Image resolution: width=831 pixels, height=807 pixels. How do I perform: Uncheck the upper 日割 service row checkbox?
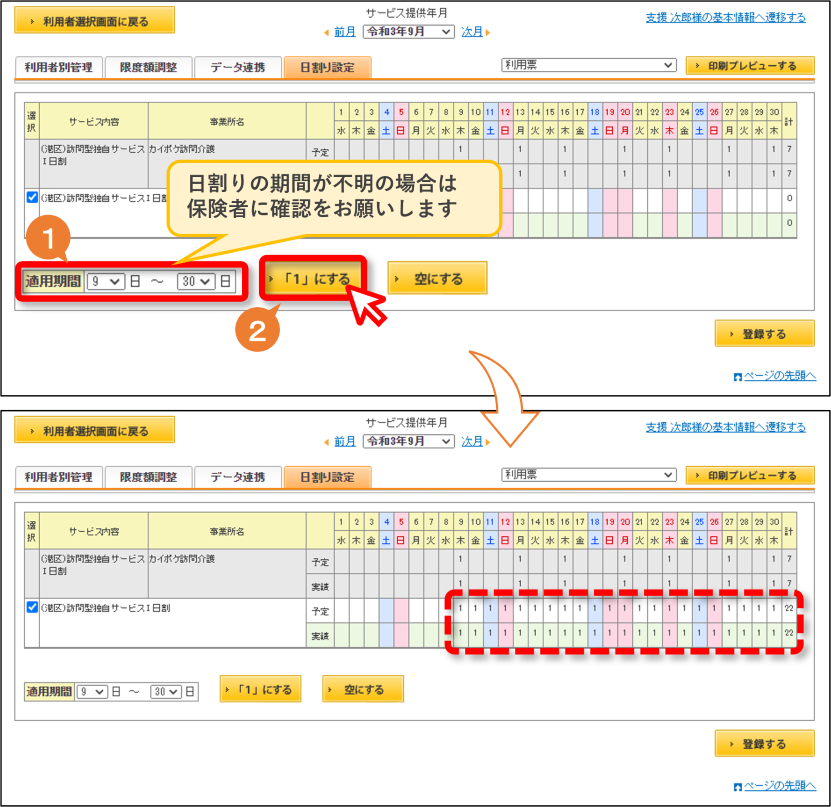32,198
